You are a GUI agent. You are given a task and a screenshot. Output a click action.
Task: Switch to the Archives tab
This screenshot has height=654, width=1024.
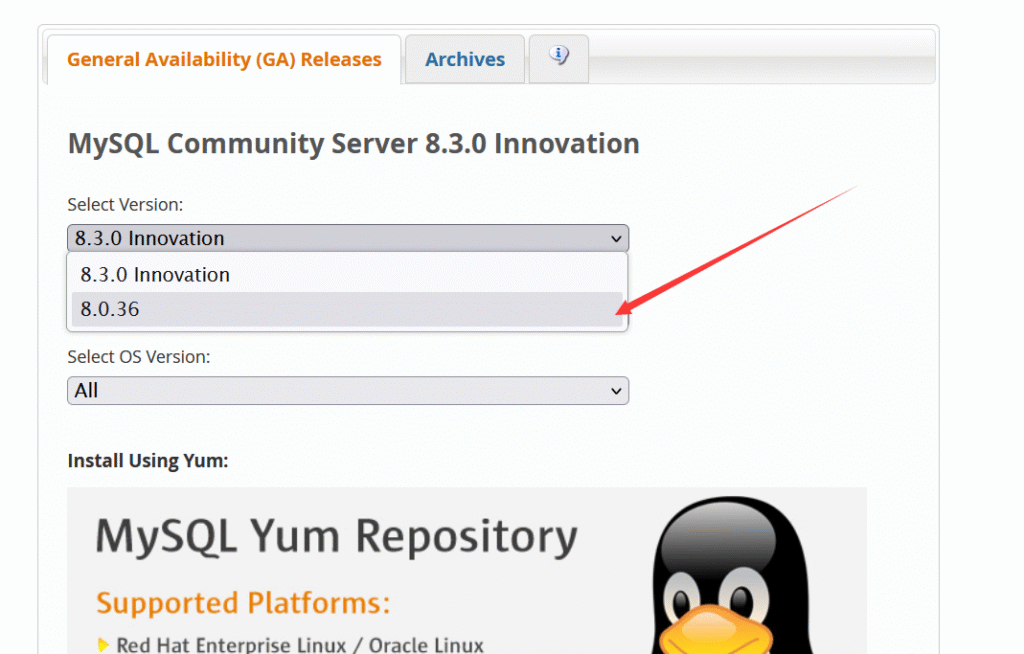[x=465, y=60]
